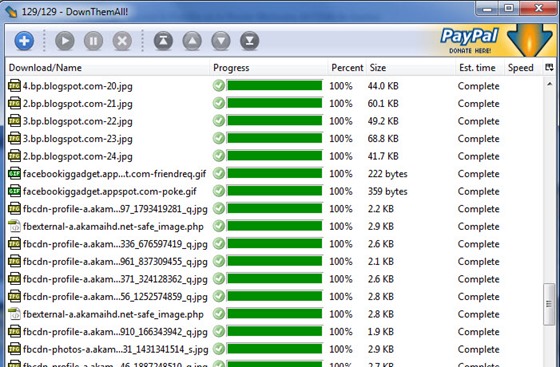The width and height of the screenshot is (560, 367).
Task: Click JPG icon of 2.bp.blogspot.com-21.jpg
Action: [14, 103]
